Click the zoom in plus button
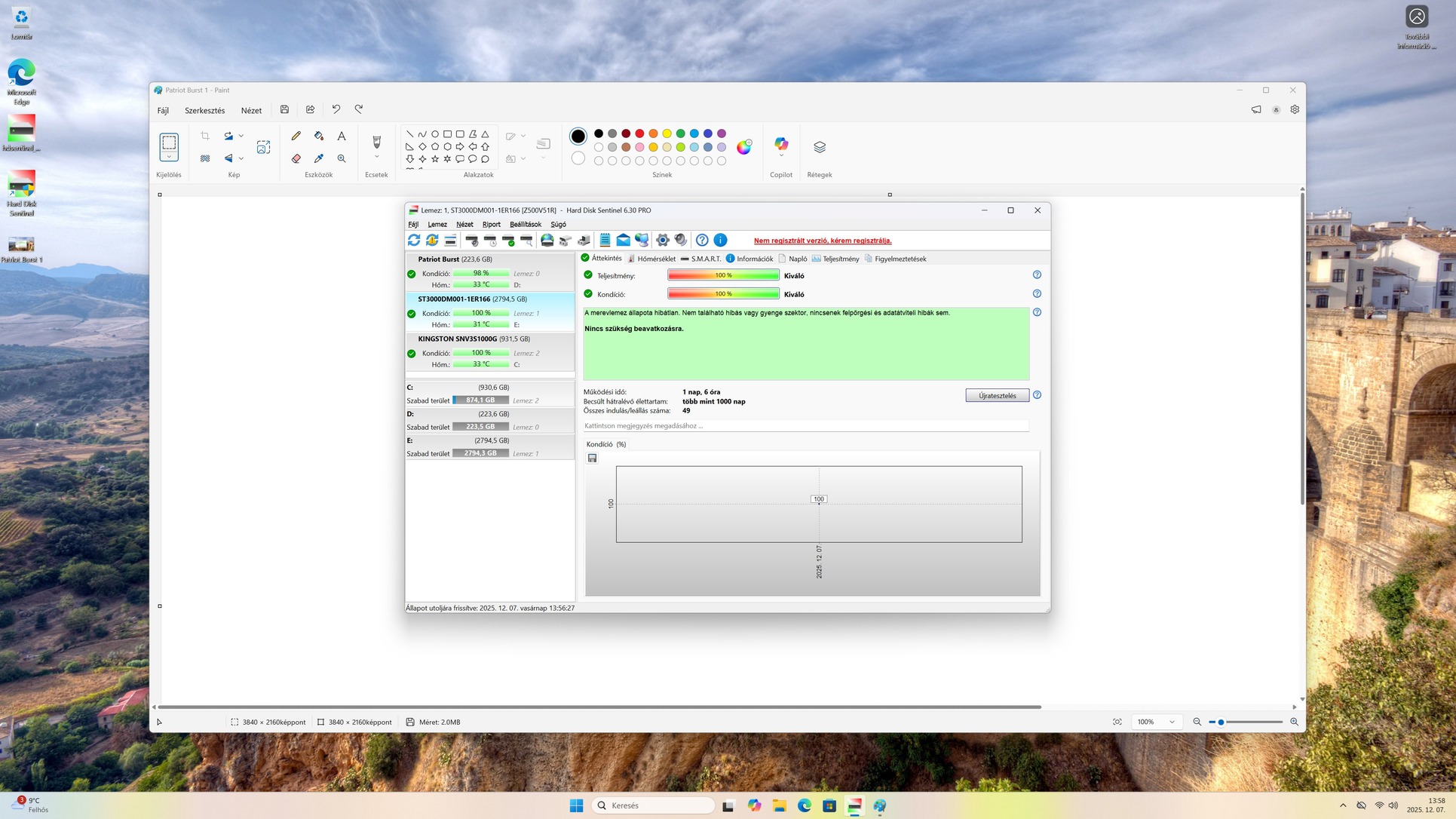Screen dimensions: 1456x819 [x=1294, y=722]
